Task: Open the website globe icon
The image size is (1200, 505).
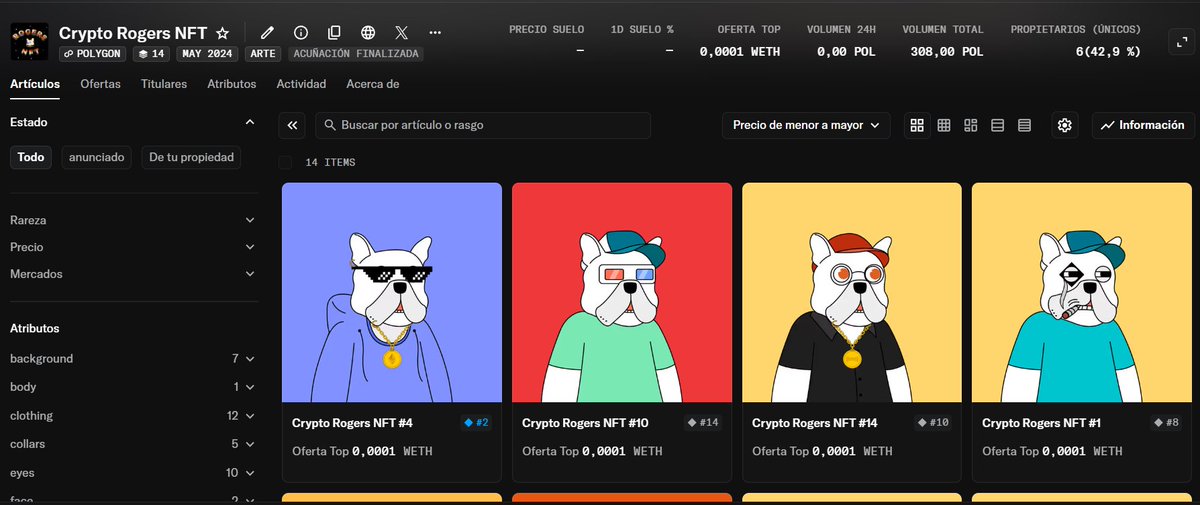Action: click(x=368, y=33)
